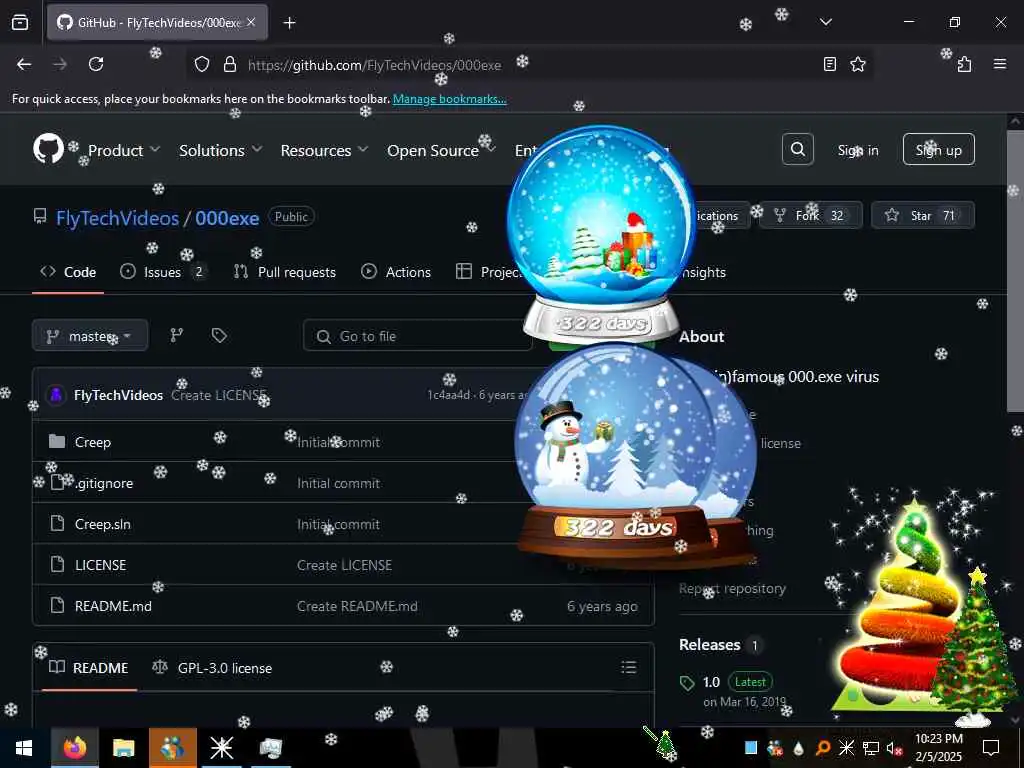
Task: Click the Go to file search field
Action: click(418, 336)
